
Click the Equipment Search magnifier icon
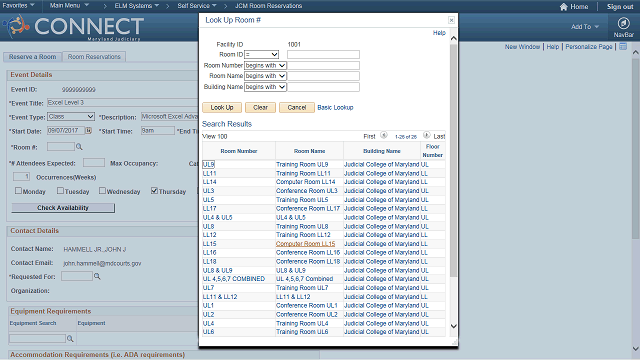click(70, 338)
